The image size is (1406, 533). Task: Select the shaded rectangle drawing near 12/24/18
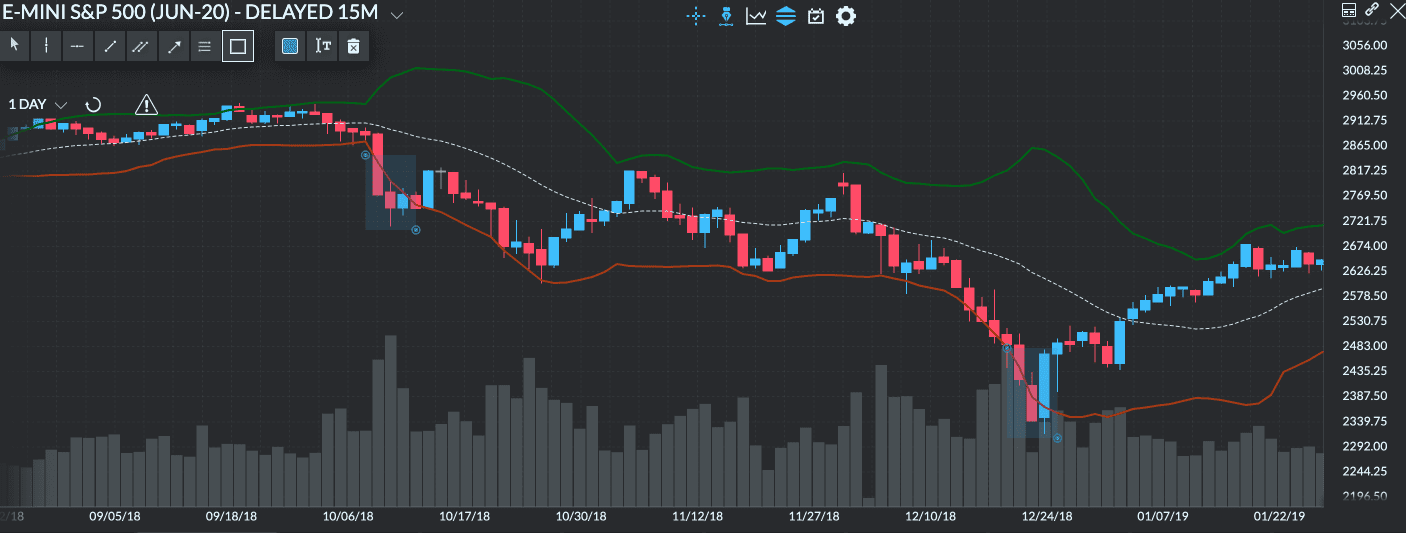click(1032, 393)
